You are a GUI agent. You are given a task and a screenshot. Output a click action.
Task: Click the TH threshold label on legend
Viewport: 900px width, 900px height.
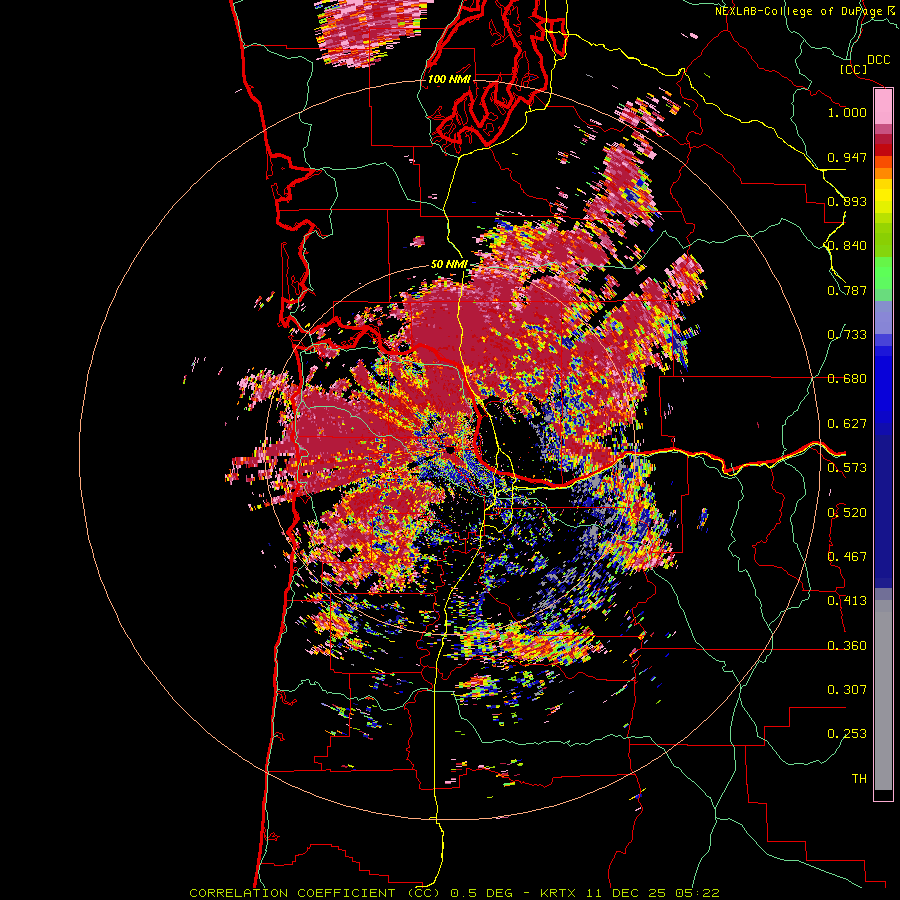(x=859, y=779)
